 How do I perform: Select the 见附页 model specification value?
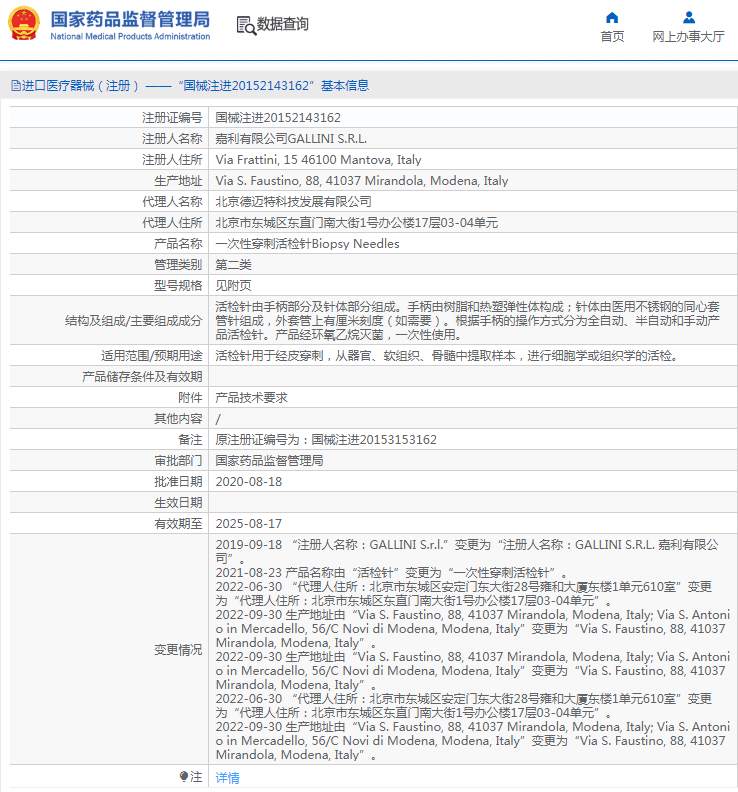point(233,286)
